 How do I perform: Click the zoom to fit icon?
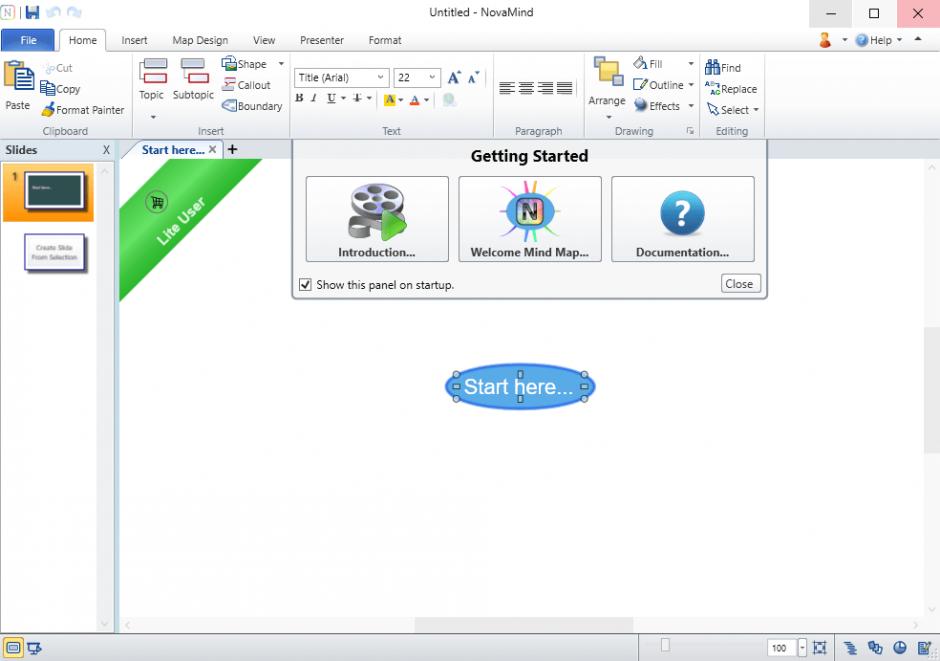[x=820, y=647]
